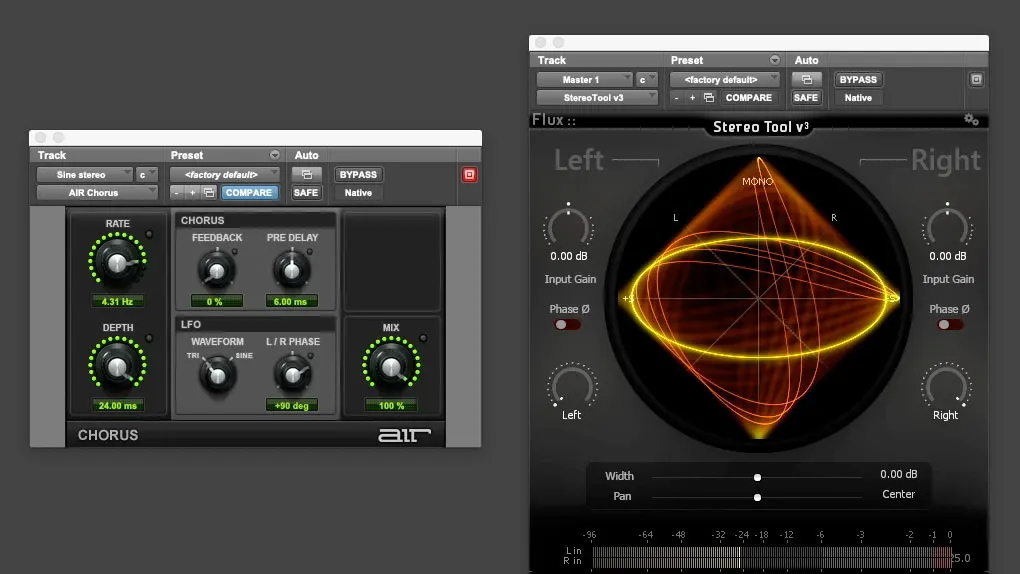Image resolution: width=1020 pixels, height=574 pixels.
Task: Click the MIX indicator LED in Chorus
Action: pyautogui.click(x=423, y=338)
